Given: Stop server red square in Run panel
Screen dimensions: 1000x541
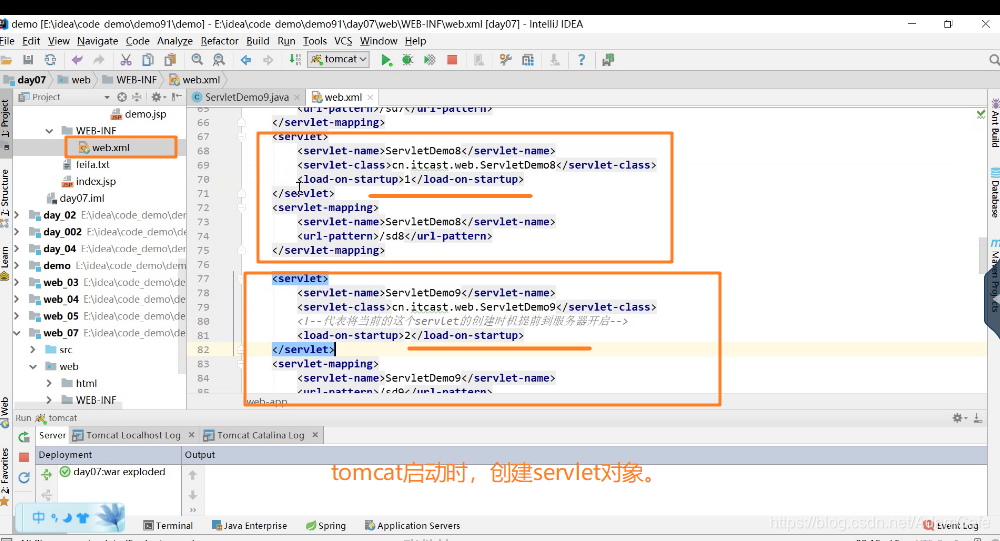Looking at the screenshot, I should [24, 457].
